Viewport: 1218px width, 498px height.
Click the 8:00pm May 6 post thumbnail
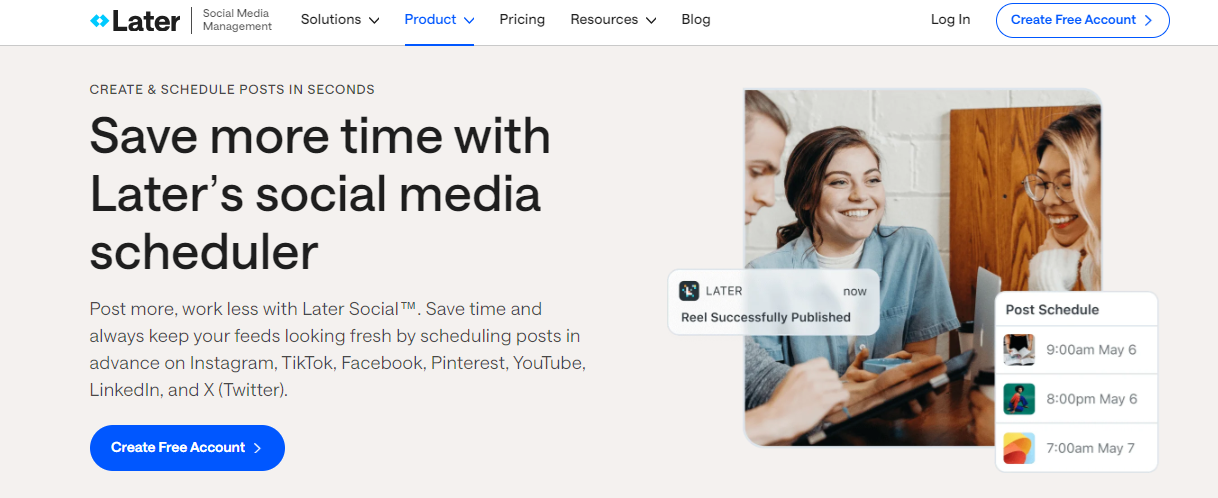[1019, 399]
